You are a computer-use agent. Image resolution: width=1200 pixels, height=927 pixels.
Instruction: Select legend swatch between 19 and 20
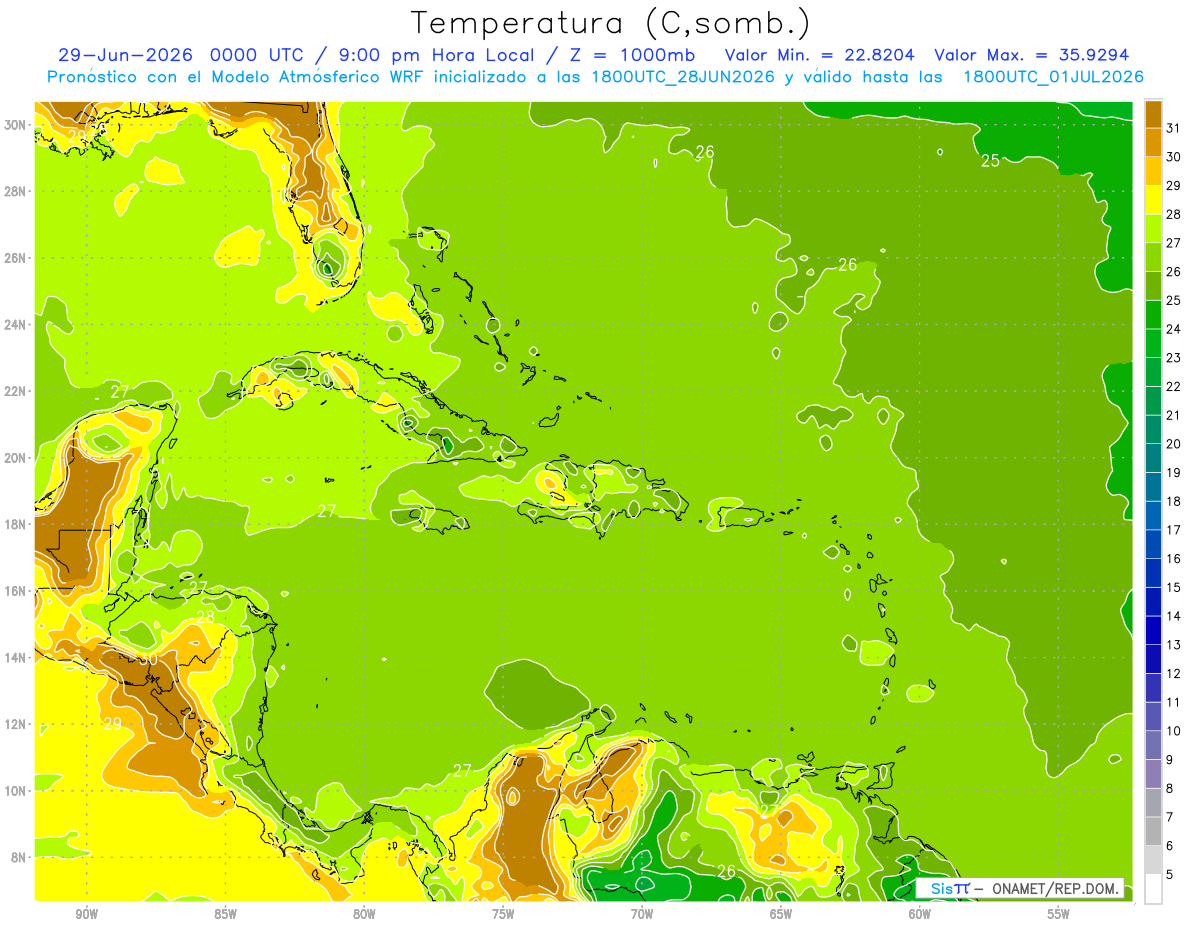(x=1153, y=458)
